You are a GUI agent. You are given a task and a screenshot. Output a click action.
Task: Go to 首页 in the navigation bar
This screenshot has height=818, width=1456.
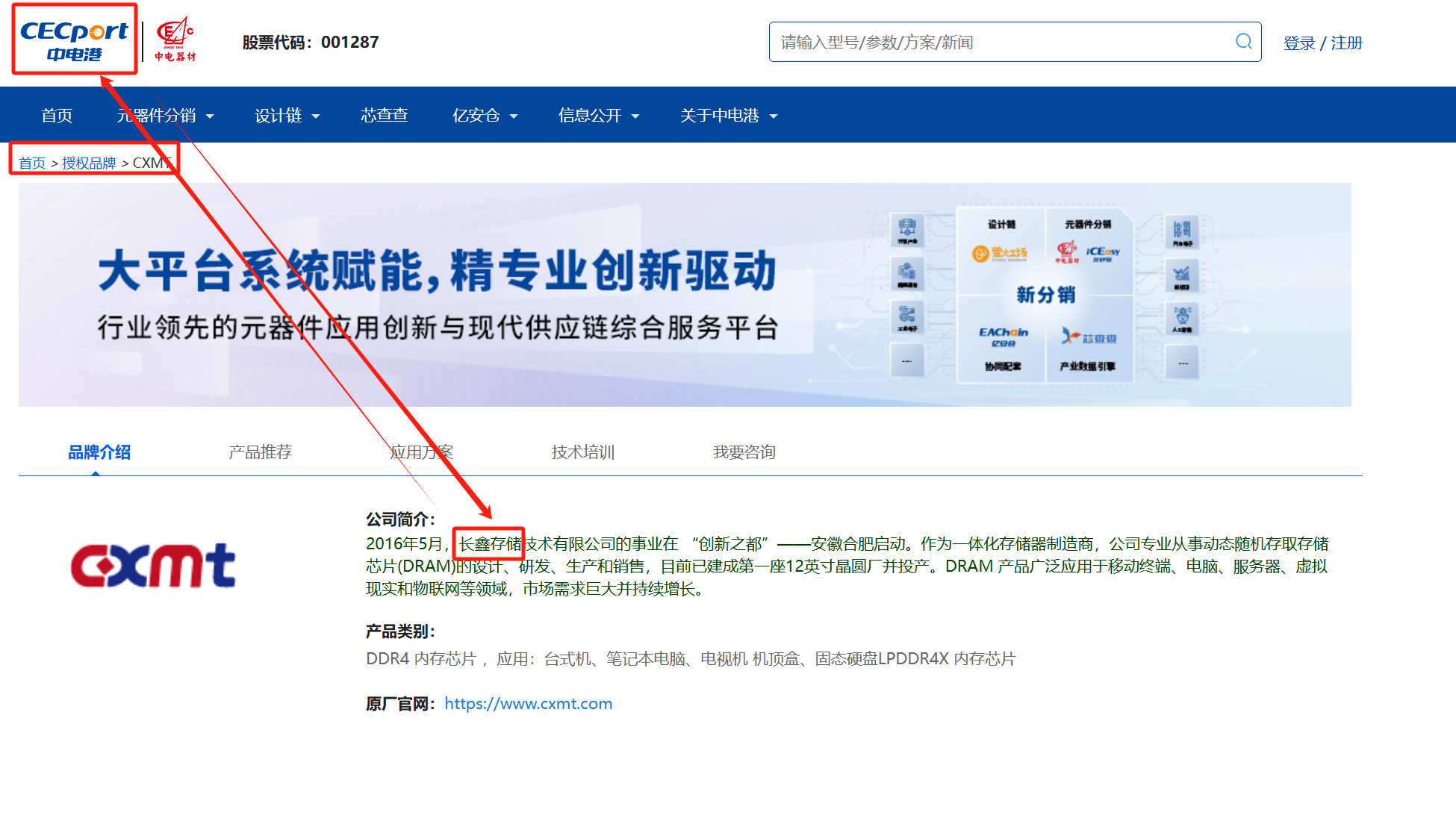click(x=57, y=115)
